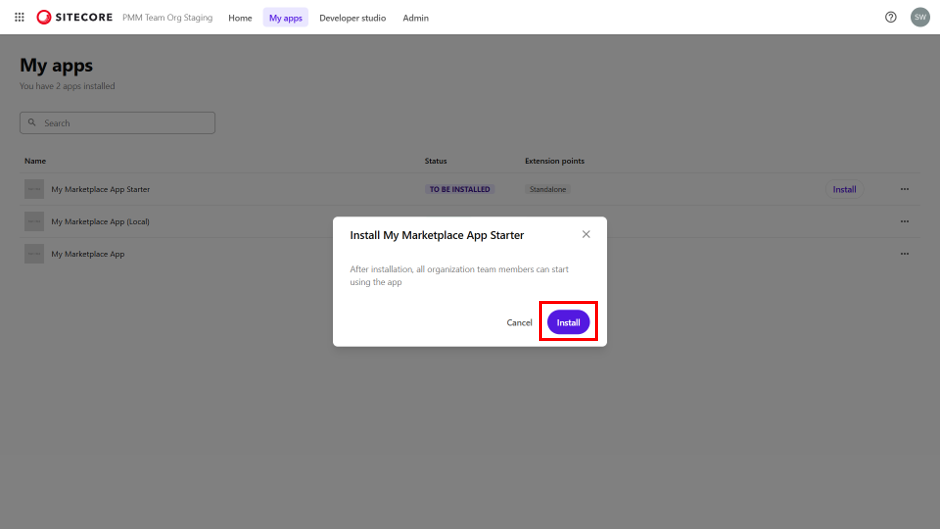Open the bottom row's three-dot menu
The height and width of the screenshot is (529, 940).
click(905, 254)
